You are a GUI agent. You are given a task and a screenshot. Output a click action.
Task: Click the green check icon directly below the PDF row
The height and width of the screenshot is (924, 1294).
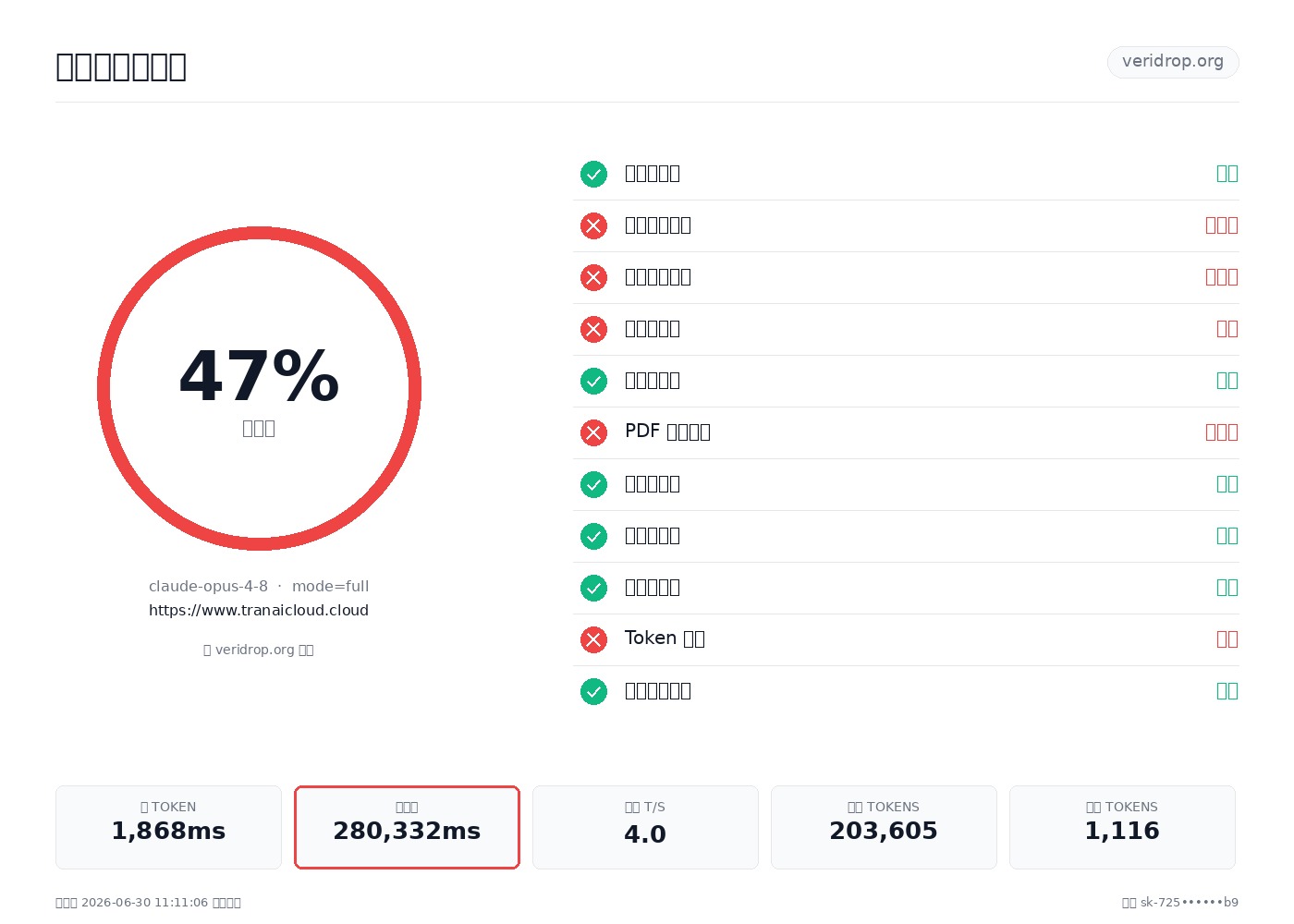coord(593,484)
